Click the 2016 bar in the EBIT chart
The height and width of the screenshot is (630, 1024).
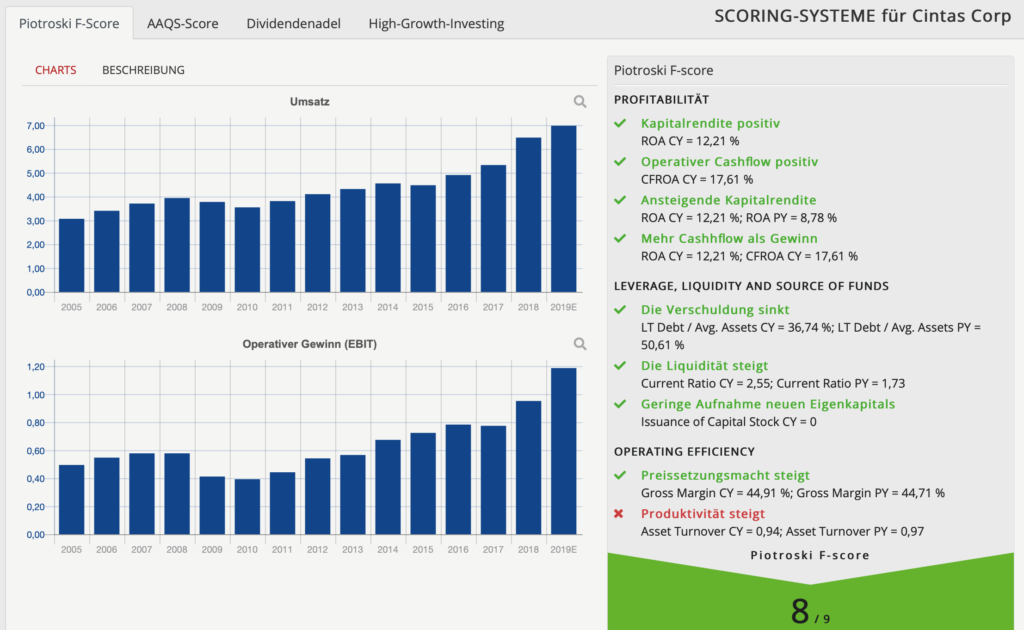(458, 480)
